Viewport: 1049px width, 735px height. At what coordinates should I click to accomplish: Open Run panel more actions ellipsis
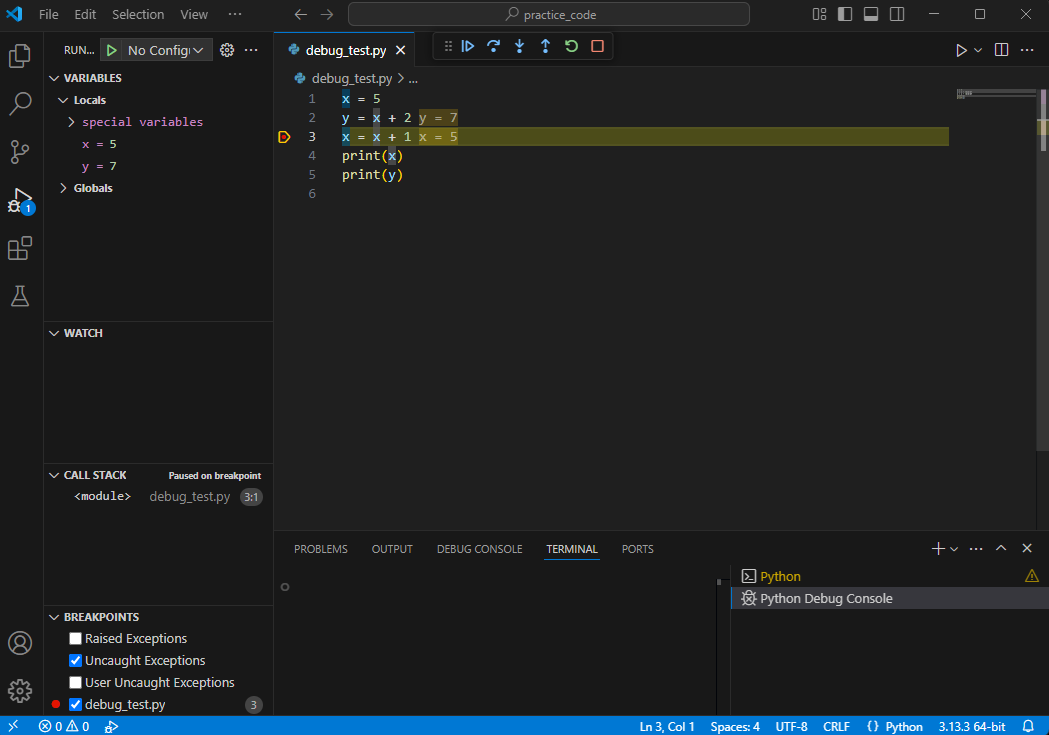(251, 50)
